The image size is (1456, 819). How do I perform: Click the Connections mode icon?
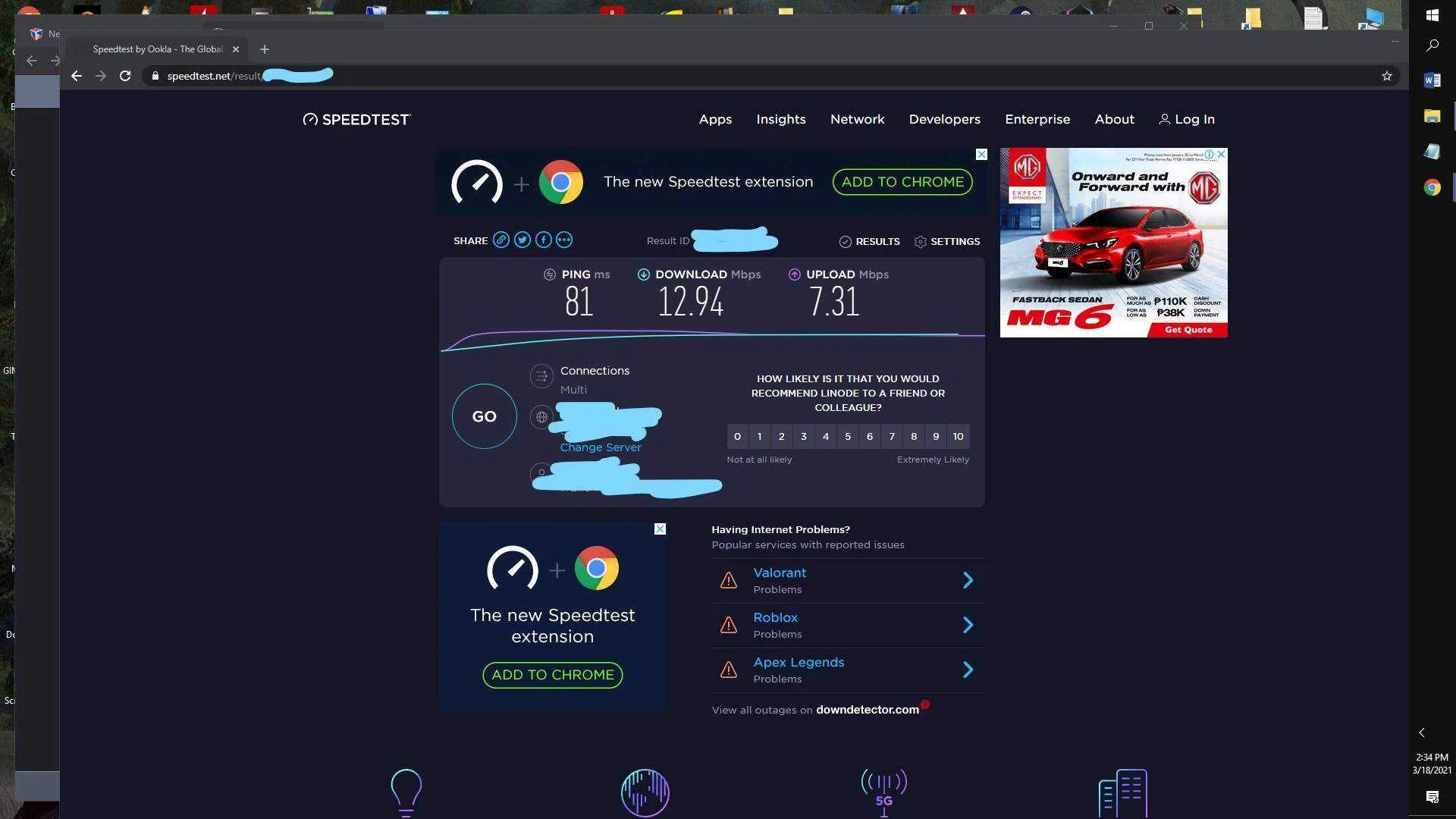pos(541,375)
